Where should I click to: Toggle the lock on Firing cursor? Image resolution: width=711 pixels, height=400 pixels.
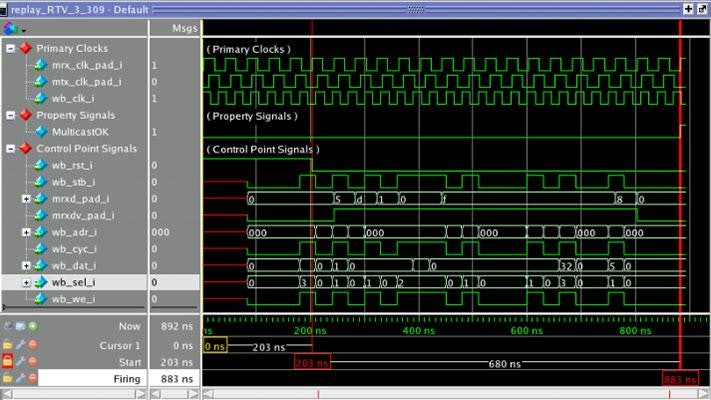[x=8, y=379]
